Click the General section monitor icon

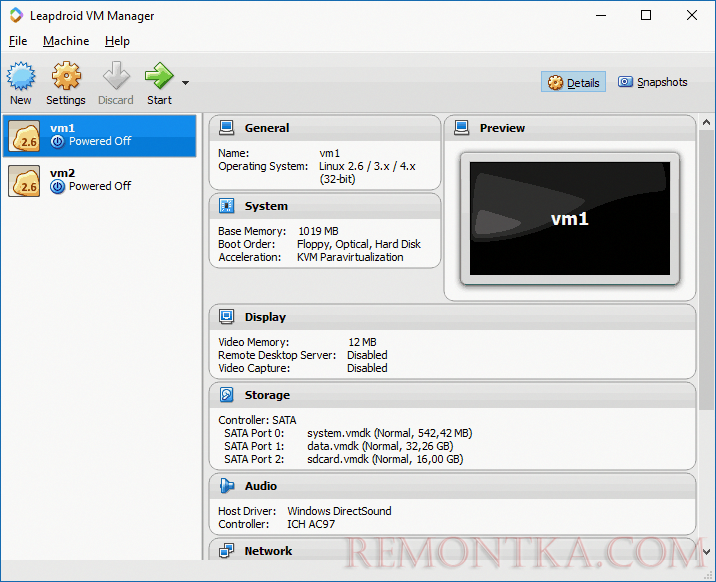[226, 128]
